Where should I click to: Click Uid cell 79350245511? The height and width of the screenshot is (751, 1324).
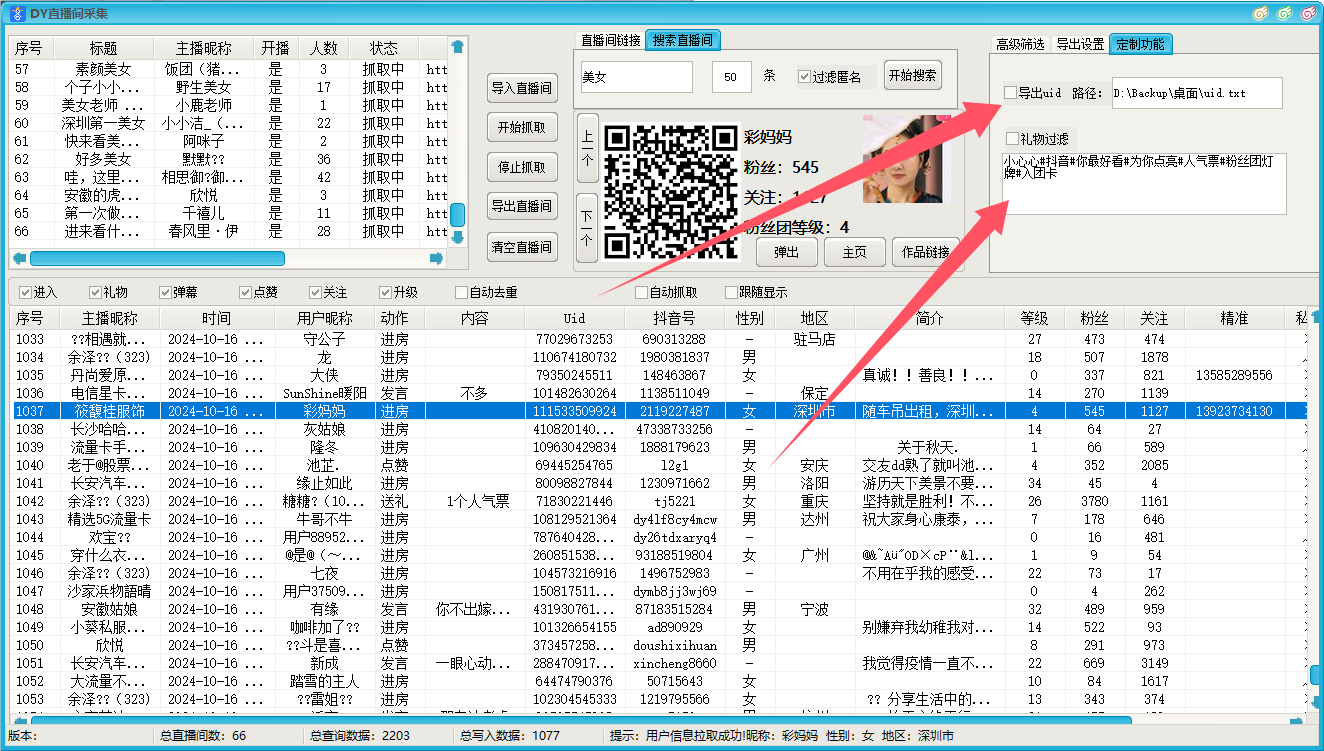pyautogui.click(x=575, y=375)
